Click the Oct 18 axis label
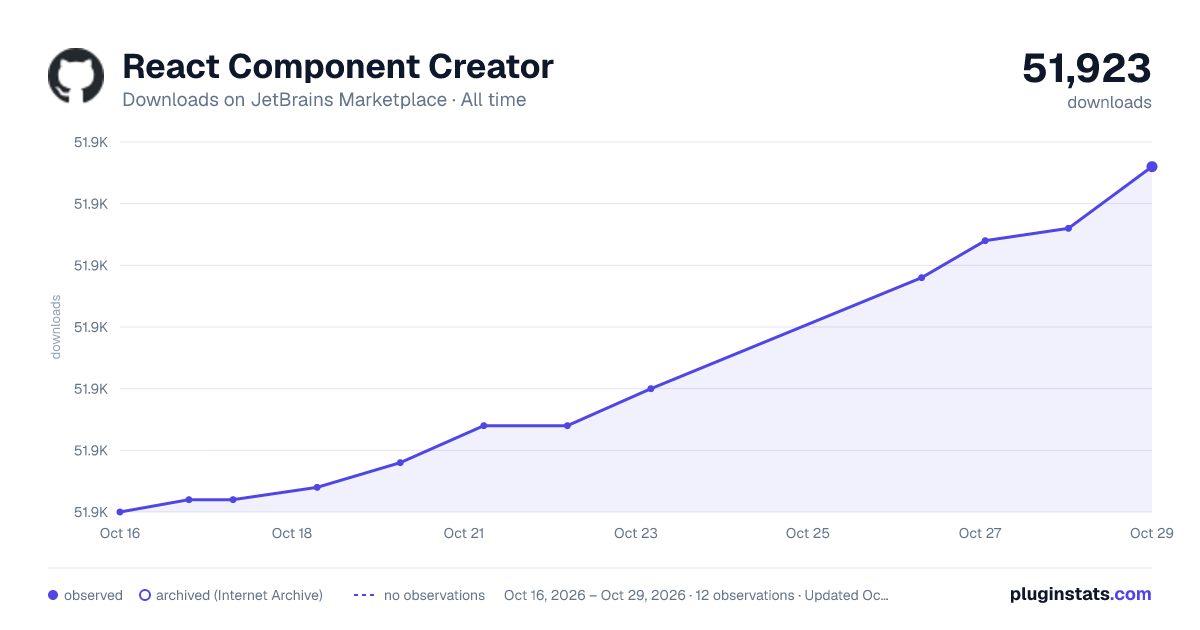1200x630 pixels. pos(292,533)
